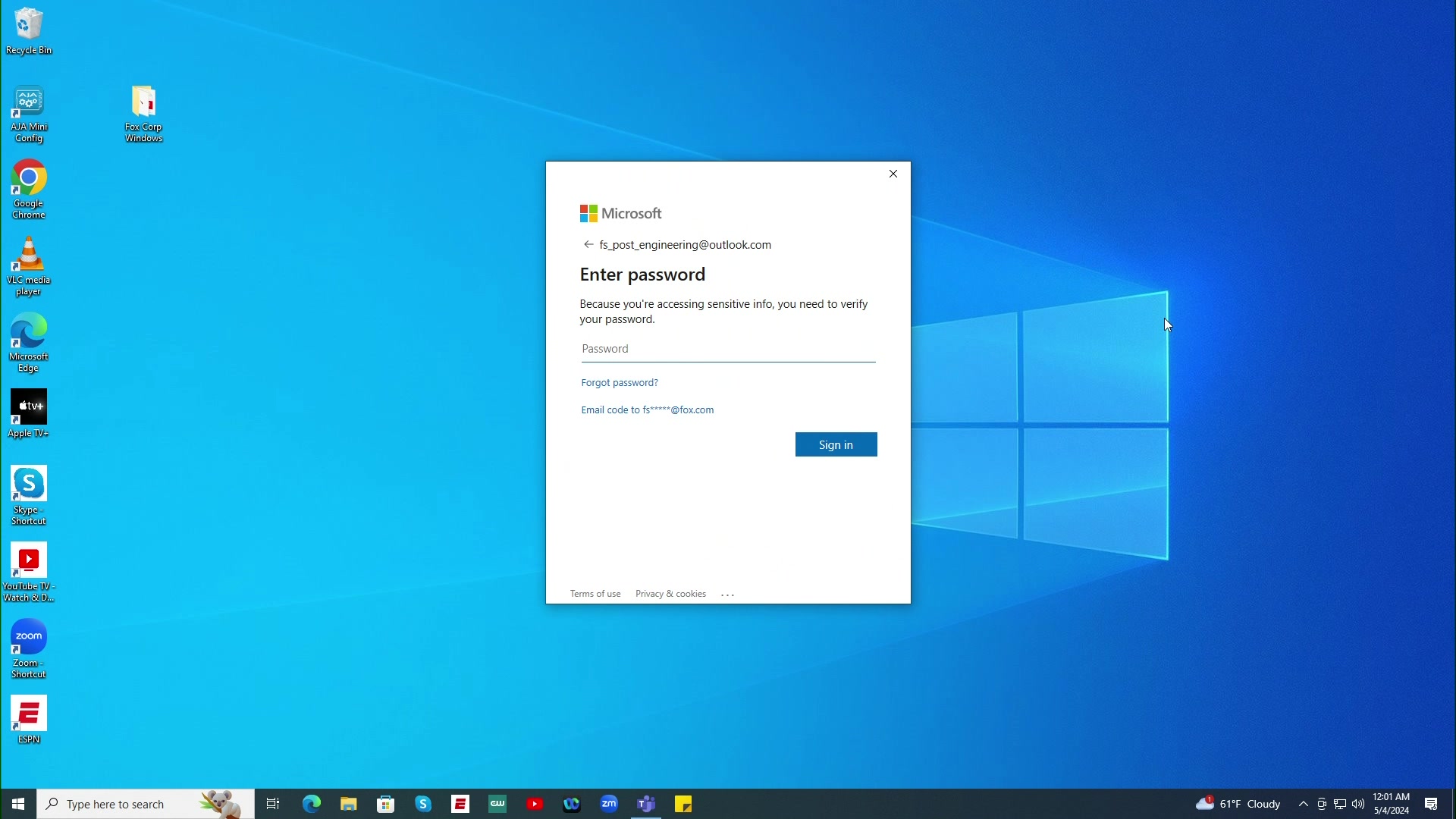Open more options ellipsis in dialog footer

tap(728, 595)
